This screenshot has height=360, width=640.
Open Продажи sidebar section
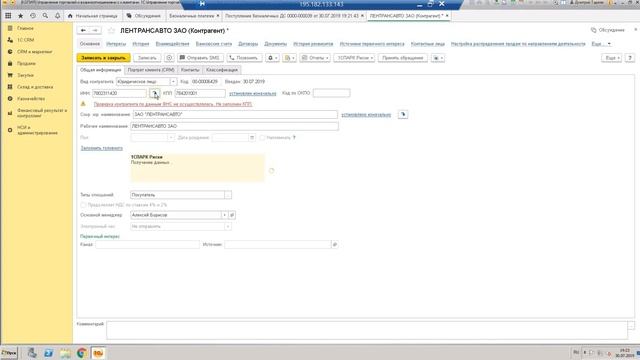click(26, 64)
